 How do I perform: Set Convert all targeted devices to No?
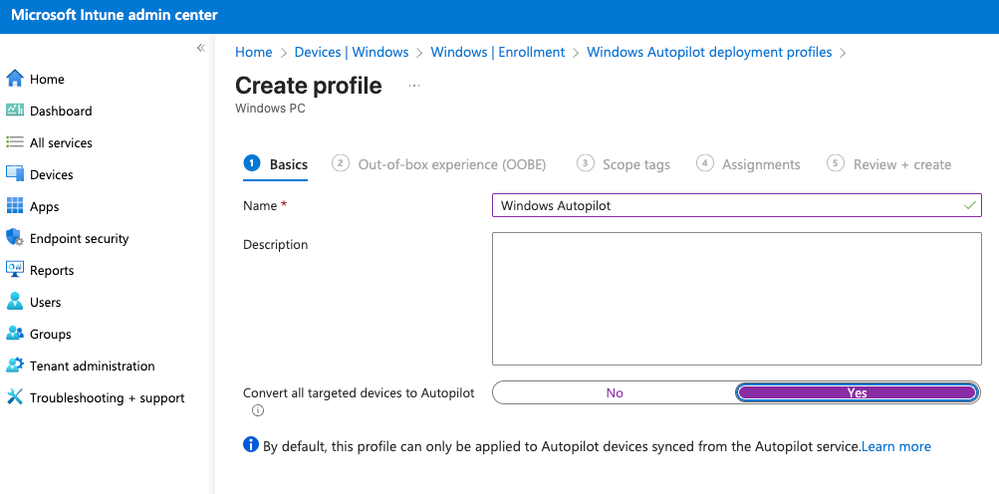coord(614,393)
